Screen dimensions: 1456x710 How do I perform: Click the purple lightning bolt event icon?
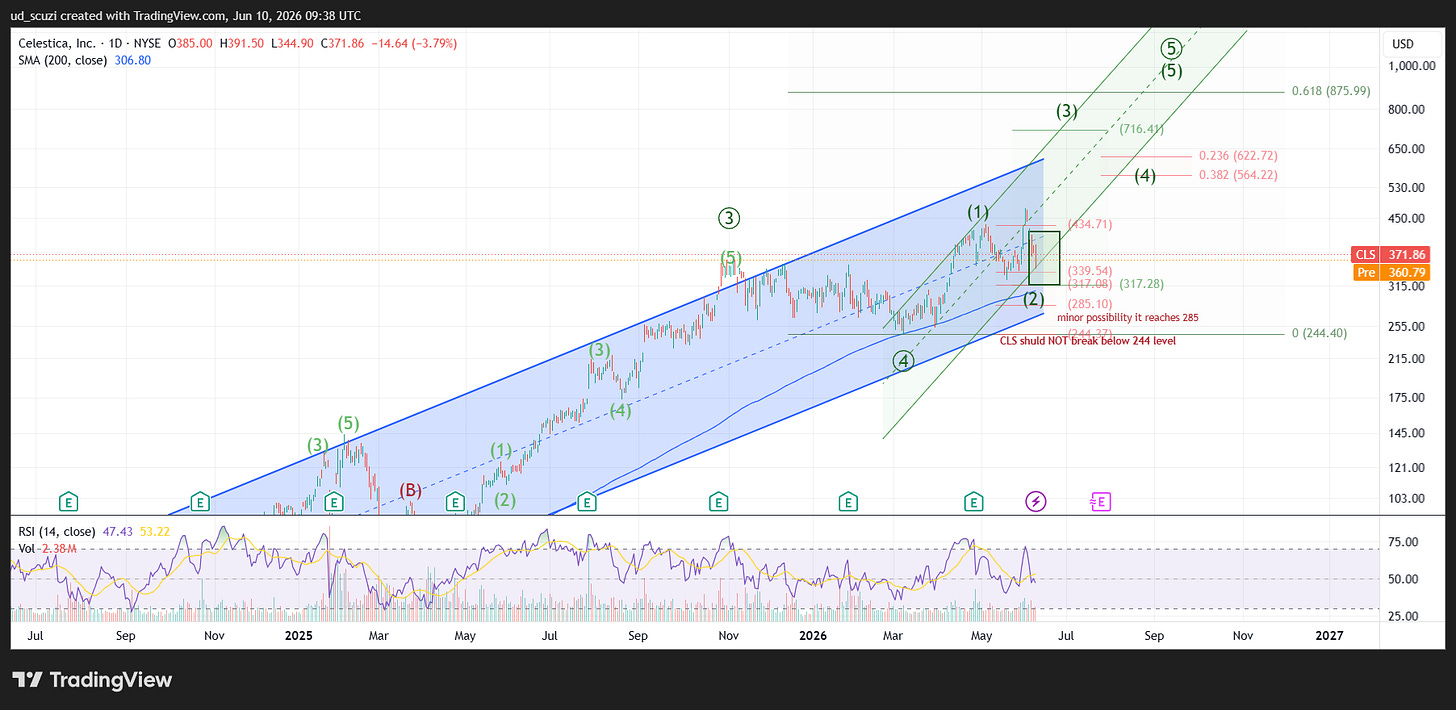tap(1036, 501)
